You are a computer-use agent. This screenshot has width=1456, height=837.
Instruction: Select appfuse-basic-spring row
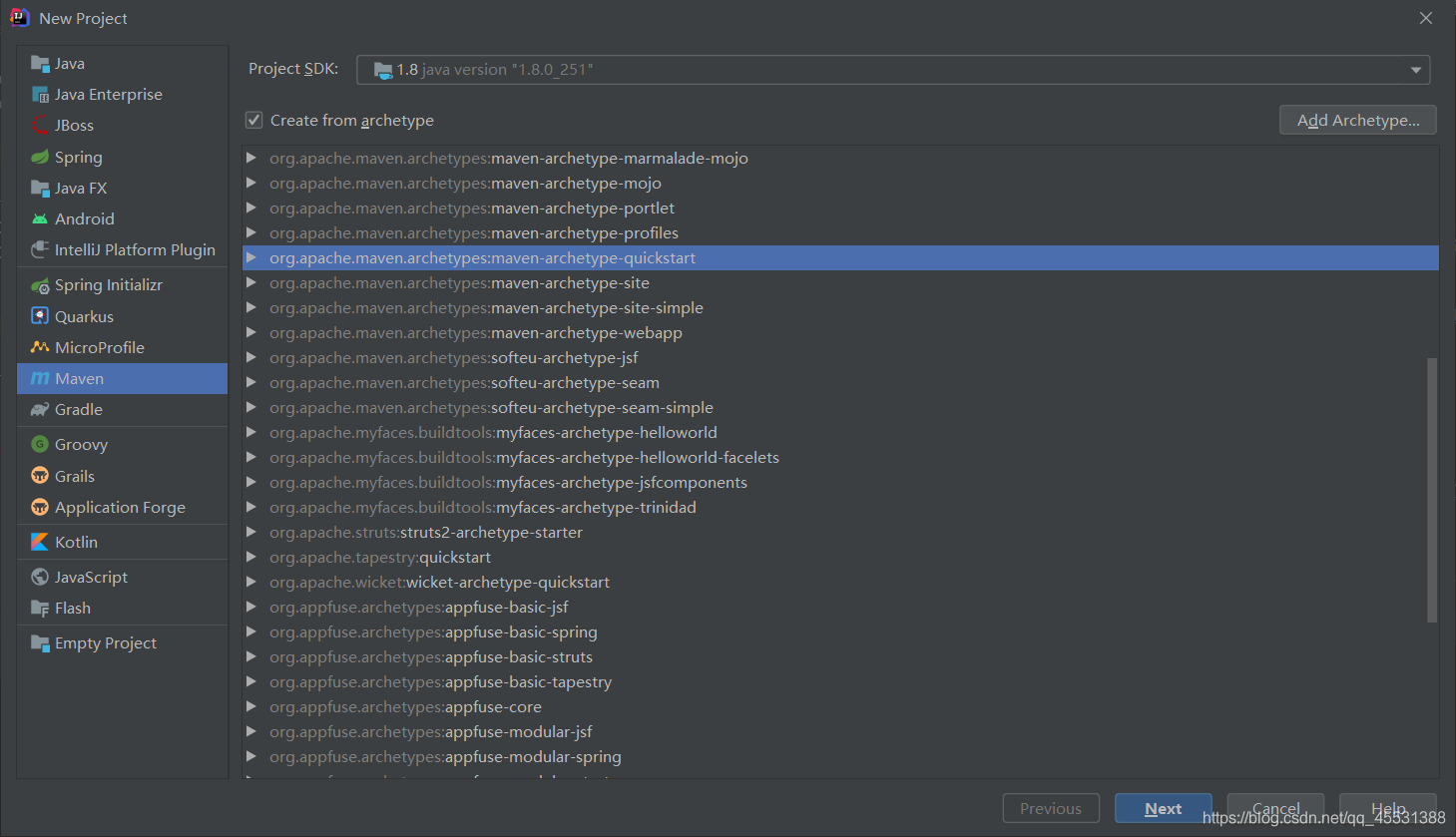pos(840,631)
